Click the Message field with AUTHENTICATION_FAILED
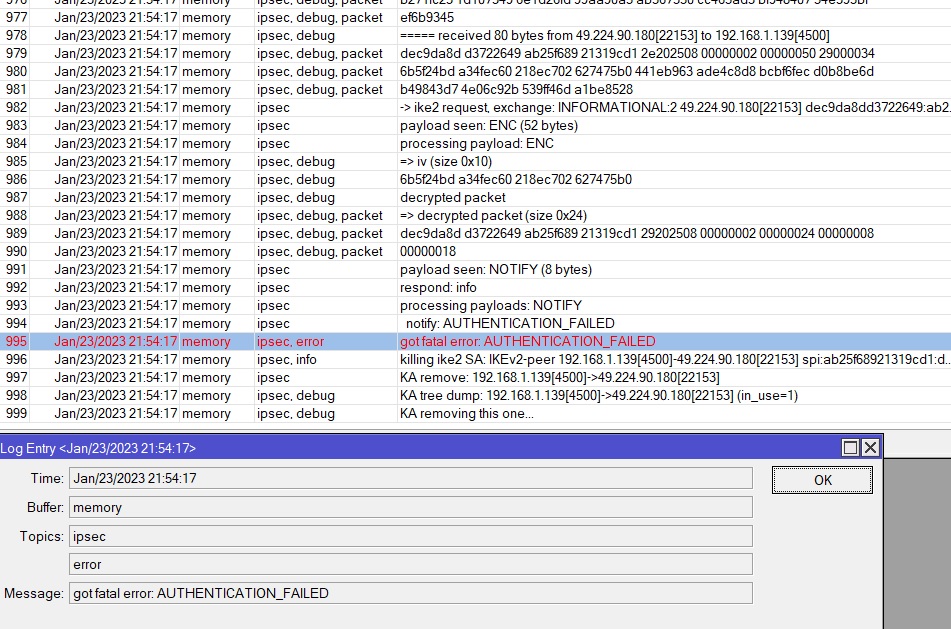Screen dimensions: 951x629 411,593
